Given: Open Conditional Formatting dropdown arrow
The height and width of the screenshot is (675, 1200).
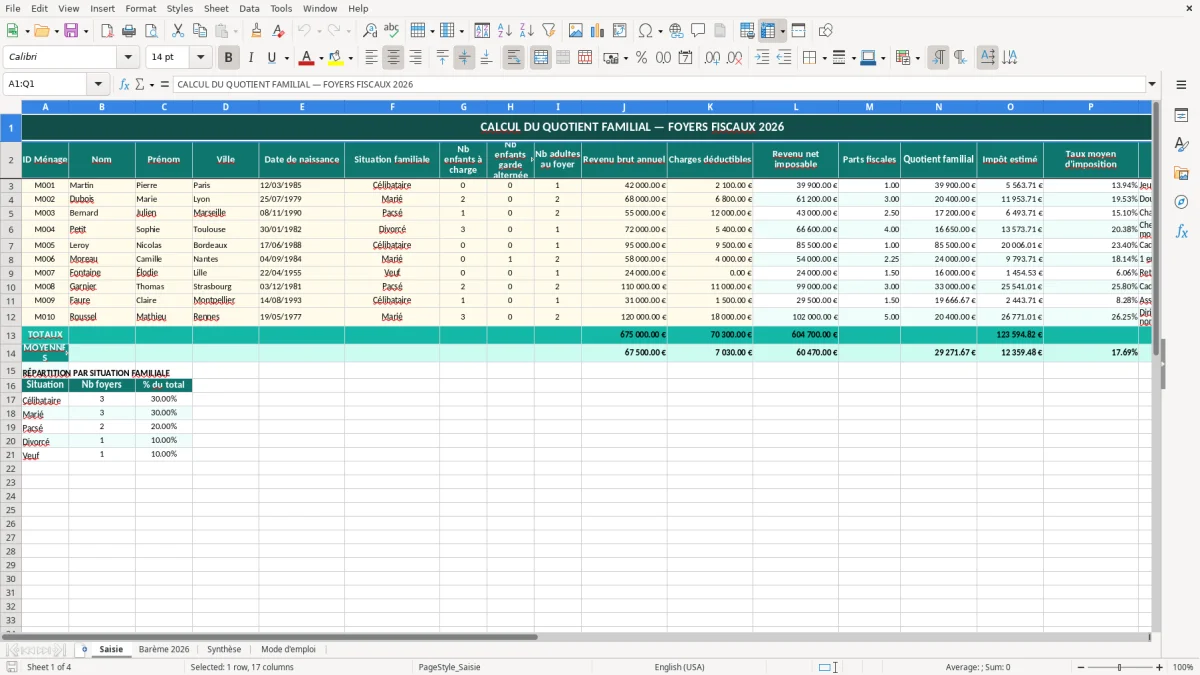Looking at the screenshot, I should (x=917, y=58).
